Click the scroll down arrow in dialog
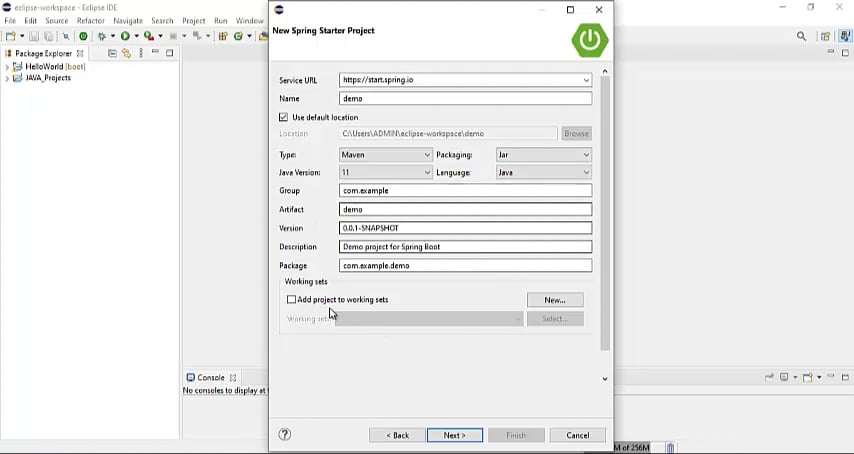Screen dimensions: 854x454 click(605, 379)
